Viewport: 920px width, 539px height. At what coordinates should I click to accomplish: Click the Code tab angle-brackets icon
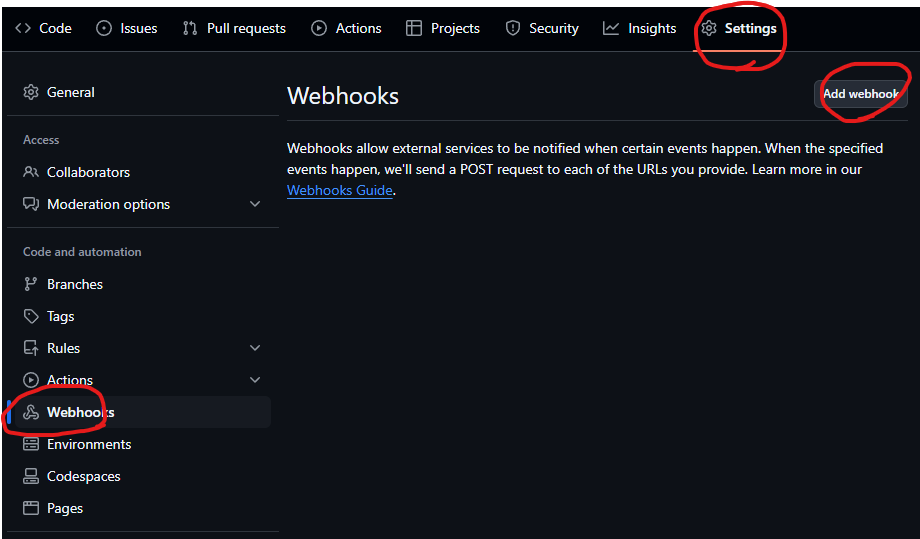(x=23, y=28)
